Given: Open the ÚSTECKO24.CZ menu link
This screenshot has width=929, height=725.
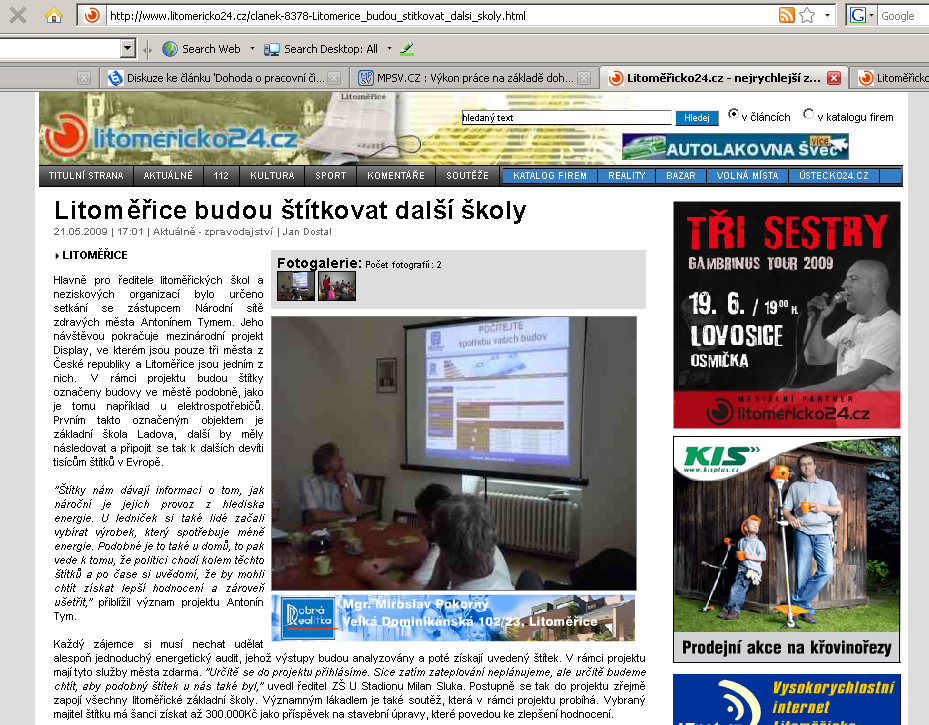Looking at the screenshot, I should click(834, 176).
